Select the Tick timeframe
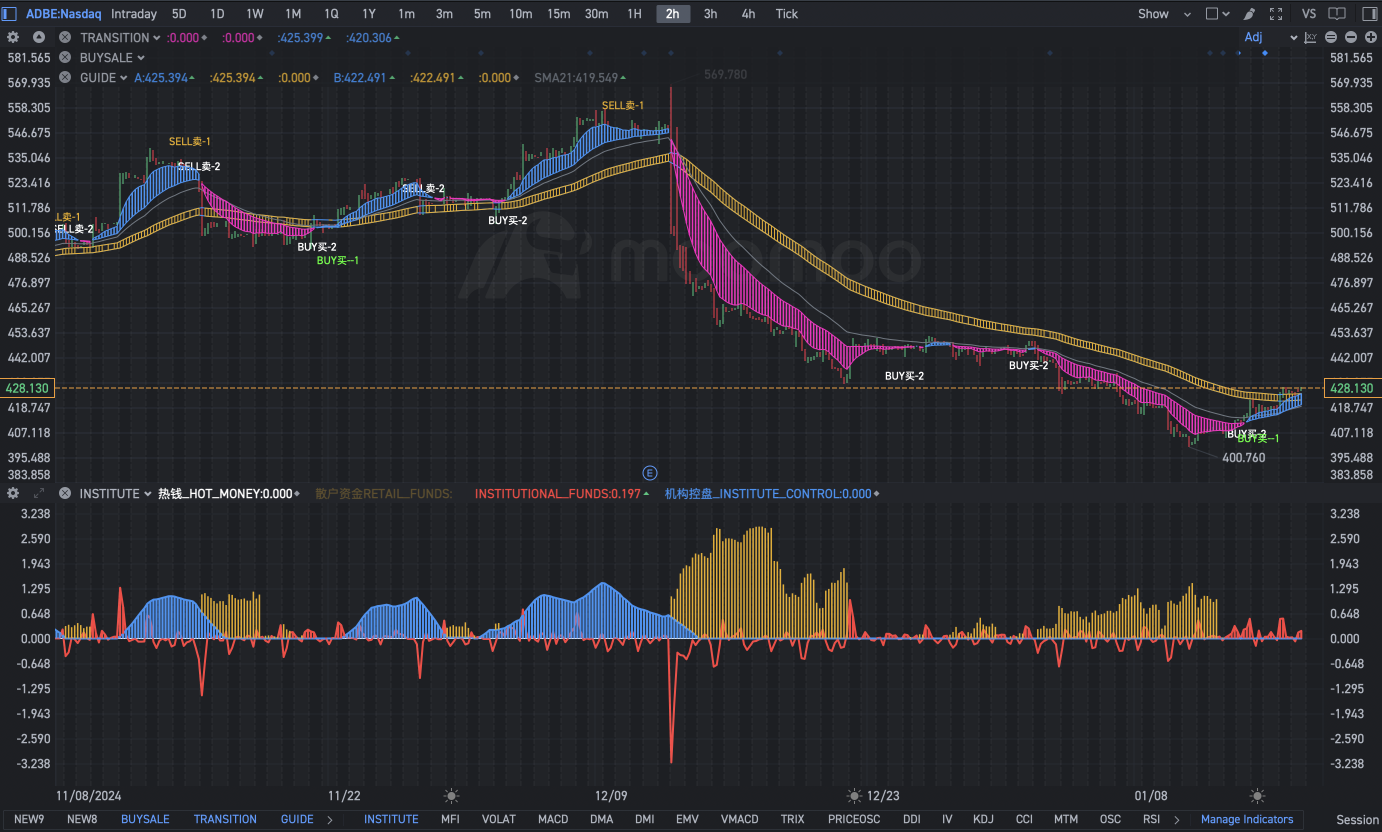This screenshot has height=832, width=1382. 787,14
